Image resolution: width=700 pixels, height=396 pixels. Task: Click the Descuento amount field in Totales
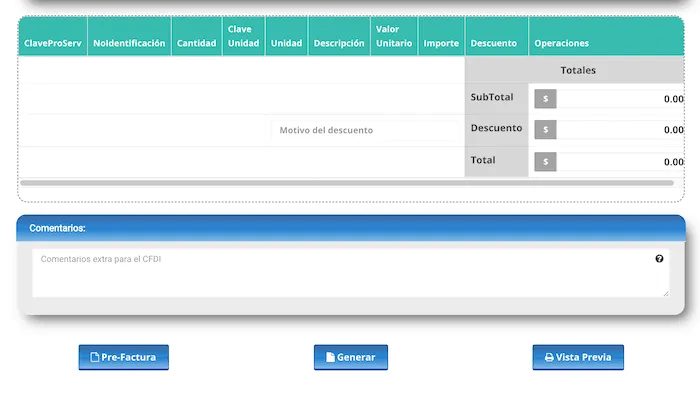(x=620, y=129)
